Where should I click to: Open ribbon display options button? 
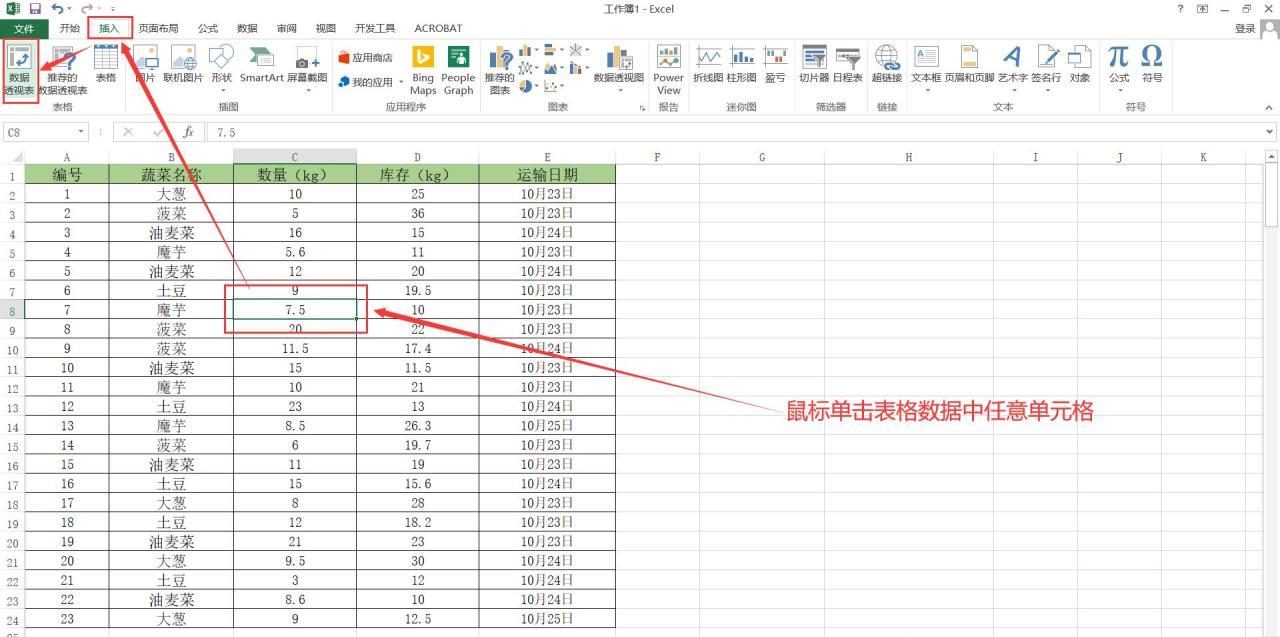pyautogui.click(x=1202, y=9)
